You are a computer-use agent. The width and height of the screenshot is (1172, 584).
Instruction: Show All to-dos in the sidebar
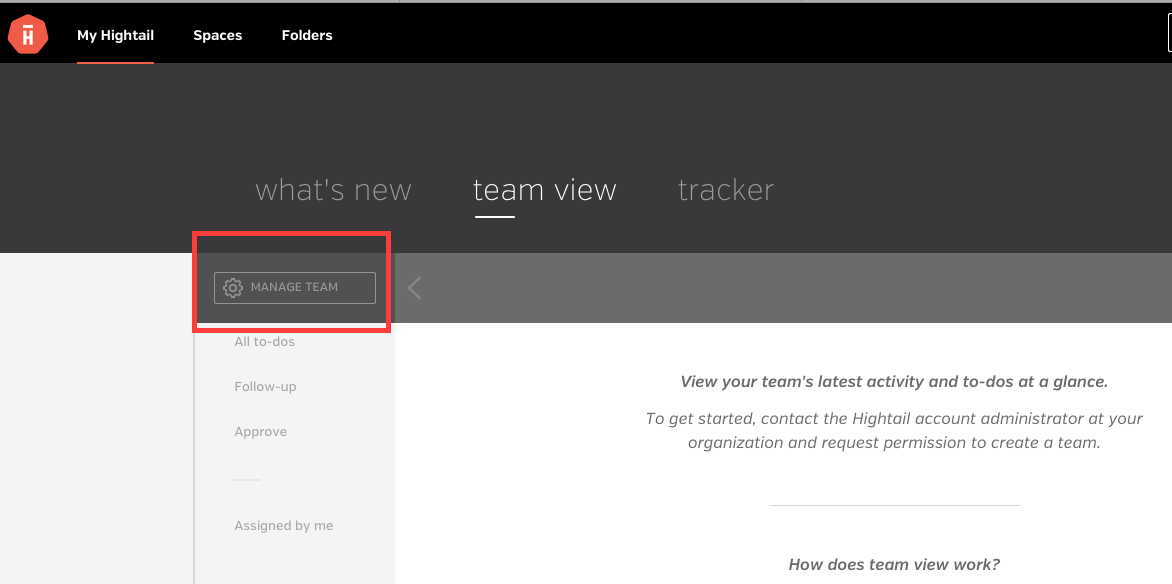tap(265, 342)
